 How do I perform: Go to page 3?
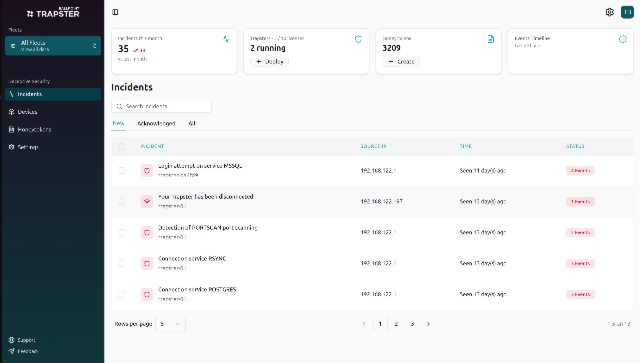pyautogui.click(x=412, y=324)
